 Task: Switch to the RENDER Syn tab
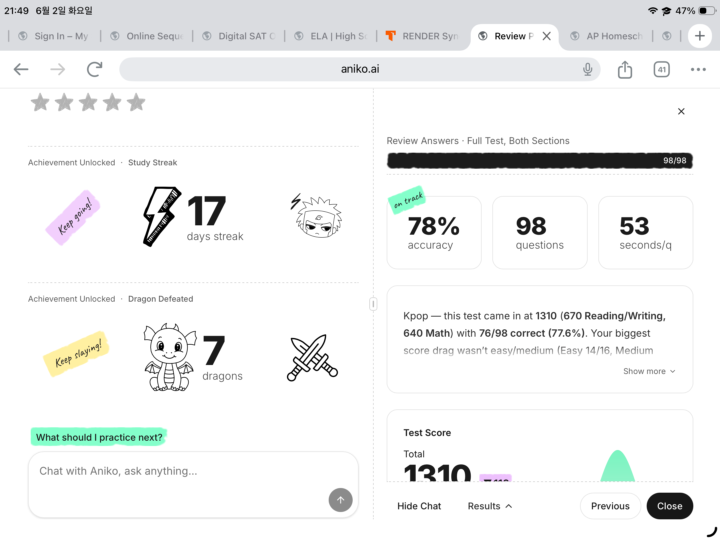click(x=422, y=36)
